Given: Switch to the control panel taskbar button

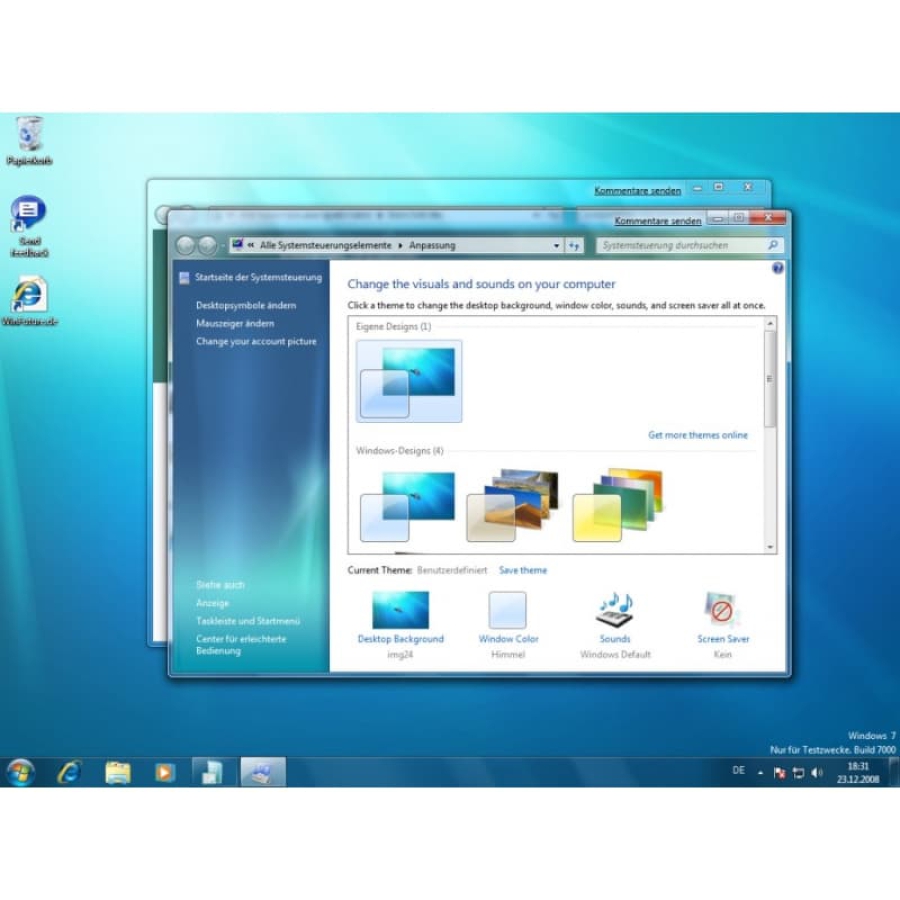Looking at the screenshot, I should click(x=263, y=772).
